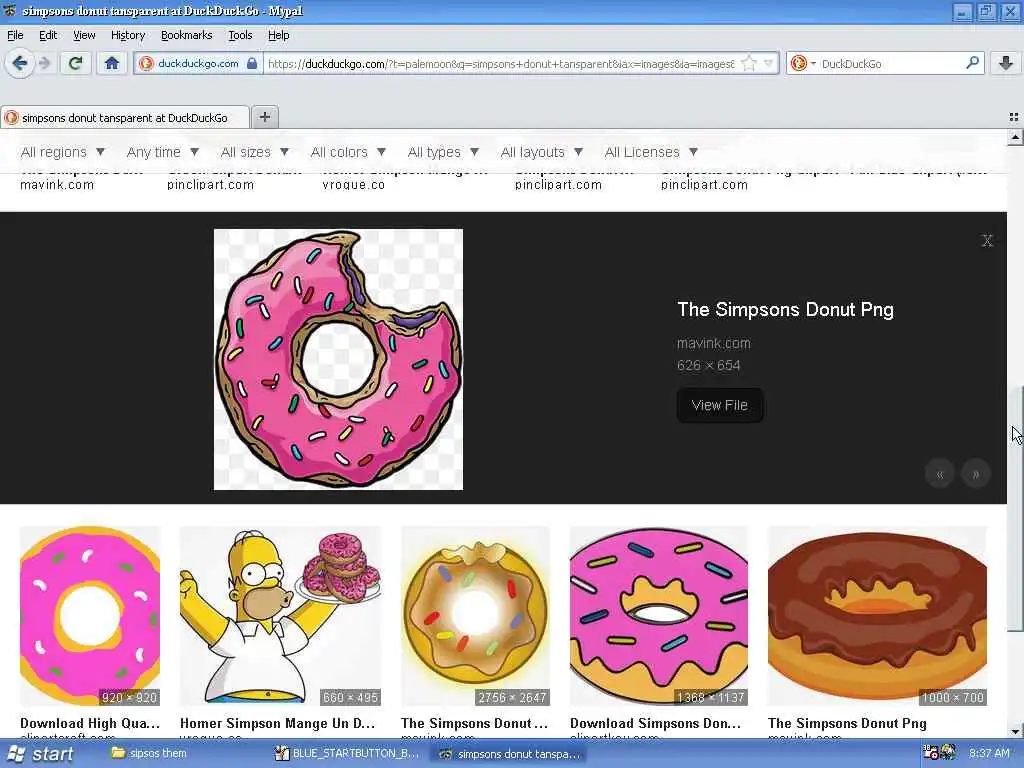Viewport: 1024px width, 768px height.
Task: Go back using the back arrow button
Action: [20, 63]
